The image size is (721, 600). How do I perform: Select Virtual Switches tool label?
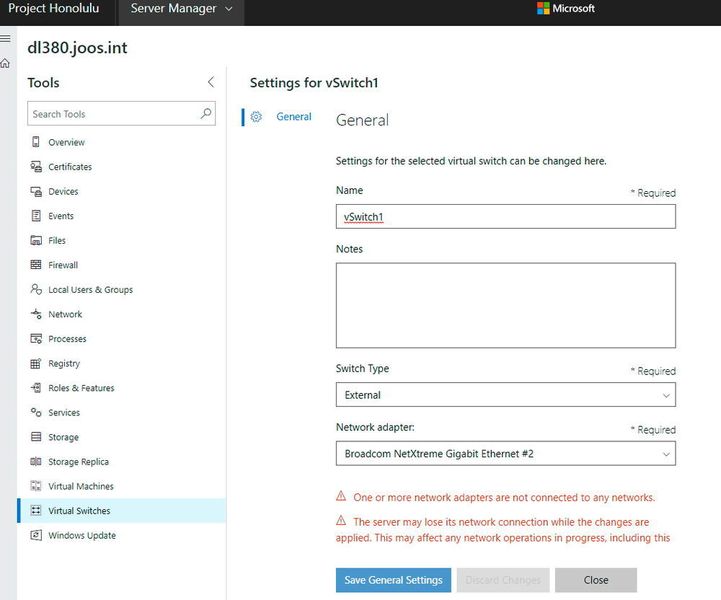tap(79, 511)
